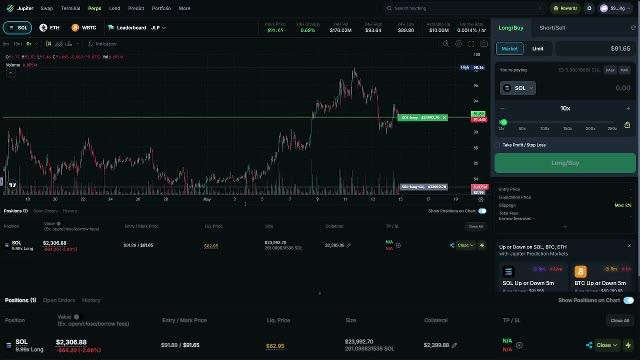640x360 pixels.
Task: Select the ETH market icon
Action: (x=43, y=28)
